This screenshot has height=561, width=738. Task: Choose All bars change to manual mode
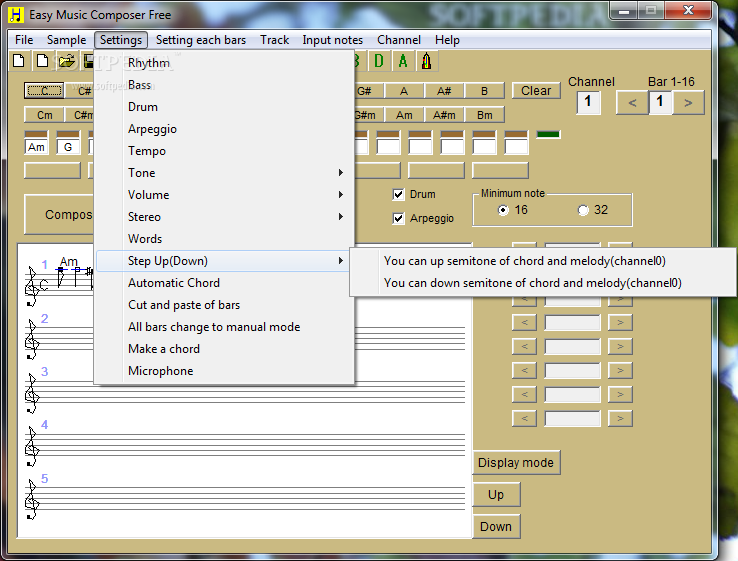tap(225, 327)
